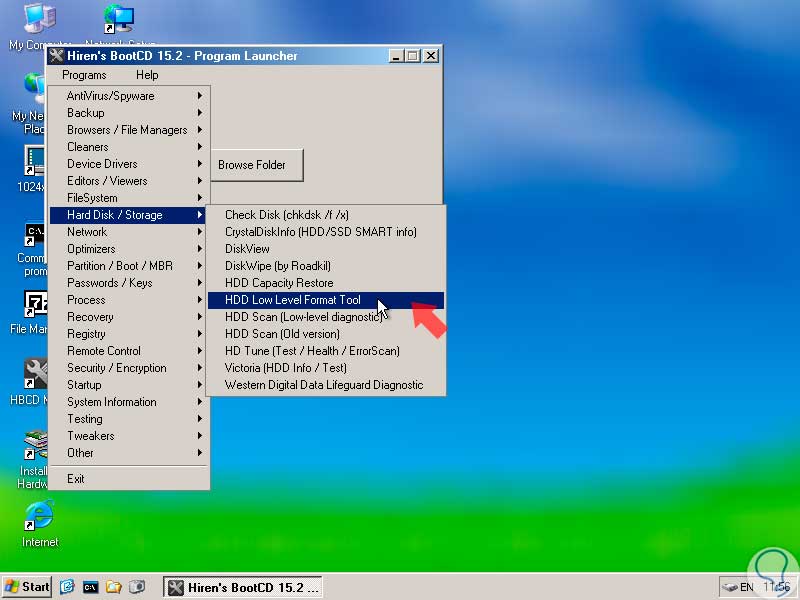The image size is (800, 600).
Task: Open the Command prompt desktop icon
Action: tap(35, 235)
